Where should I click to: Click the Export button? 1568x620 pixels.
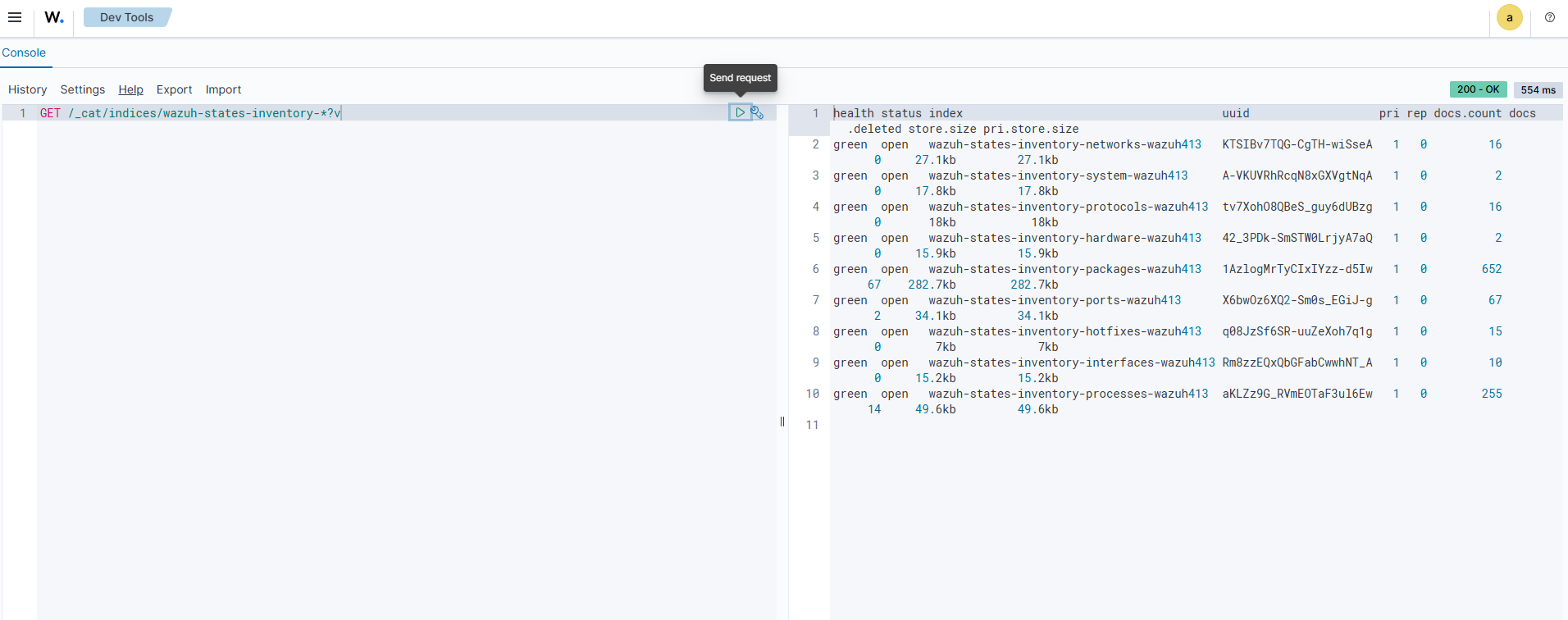174,89
